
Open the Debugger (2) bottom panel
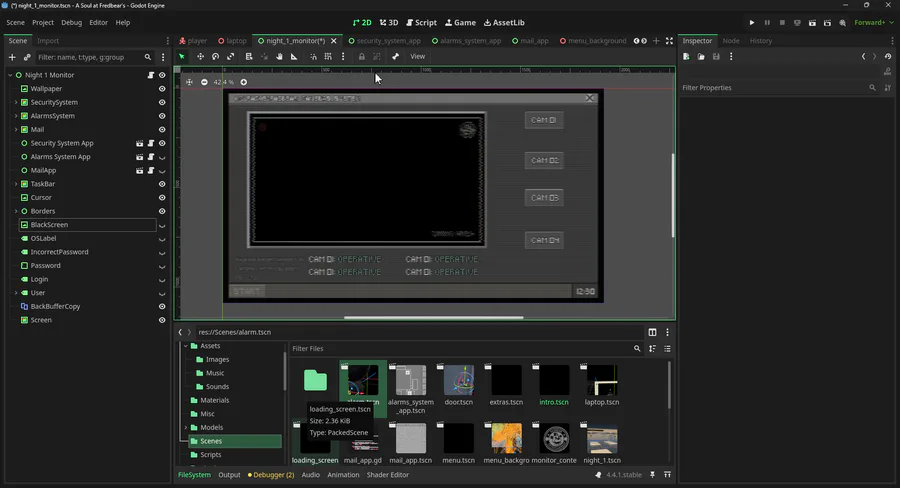click(x=271, y=475)
